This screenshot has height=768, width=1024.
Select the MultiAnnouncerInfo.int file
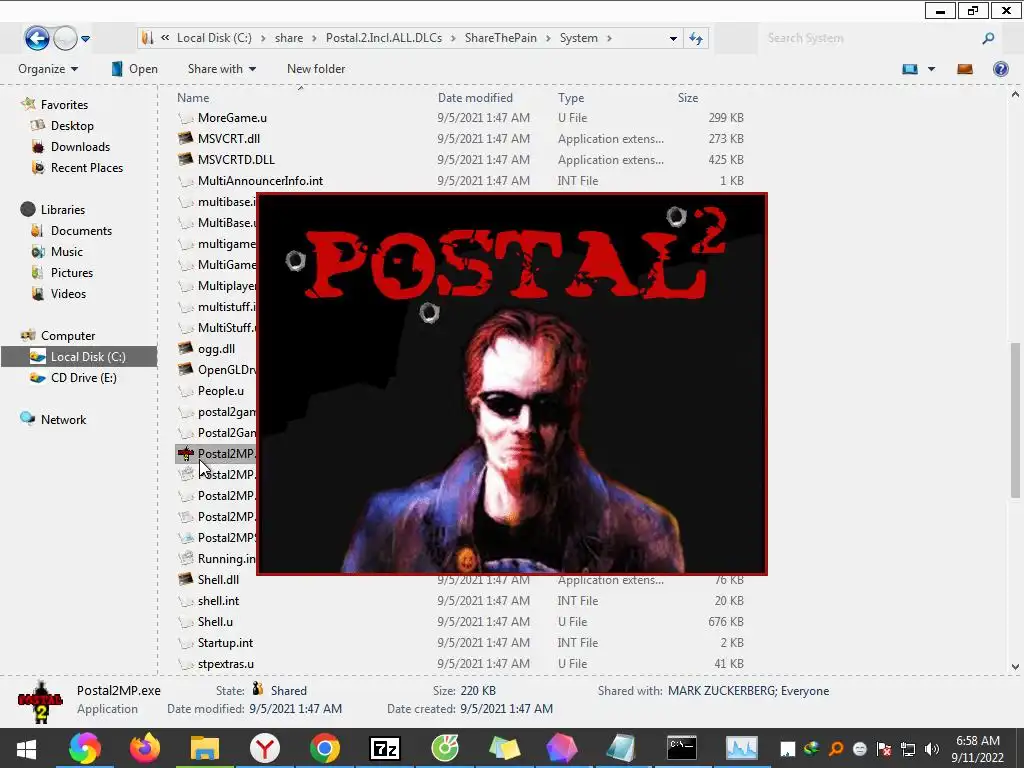click(260, 181)
